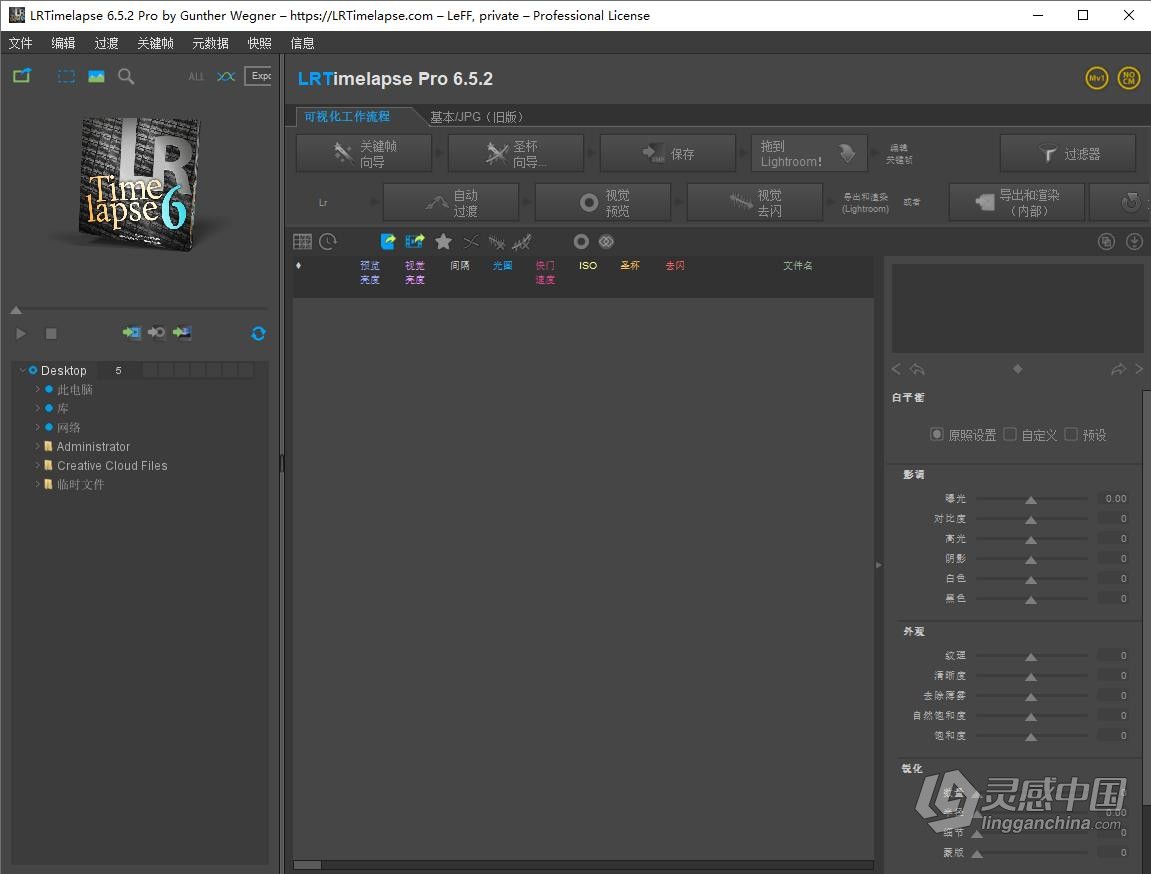This screenshot has width=1151, height=874.
Task: Click the 关键帧向导 button
Action: 363,153
